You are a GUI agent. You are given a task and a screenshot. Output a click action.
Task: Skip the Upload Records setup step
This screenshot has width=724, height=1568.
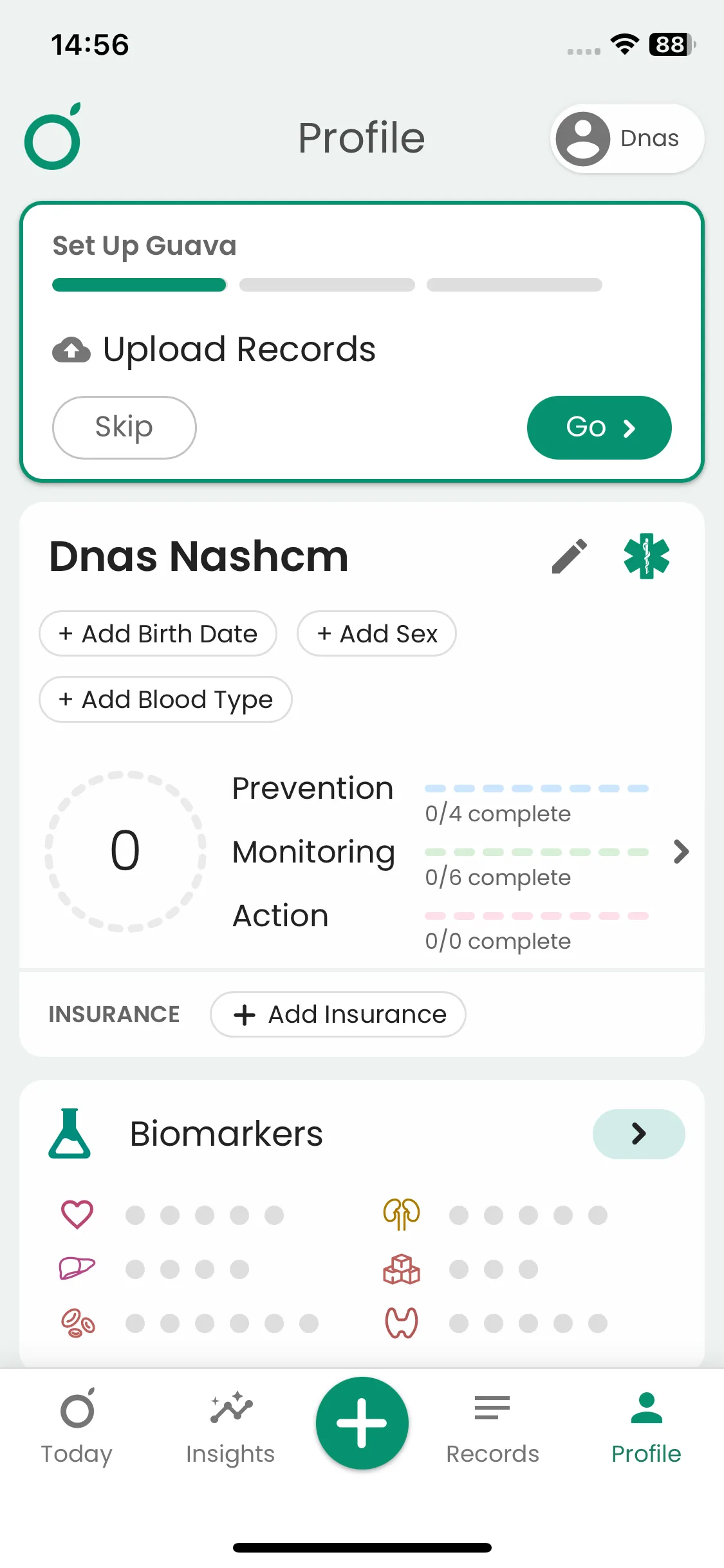tap(124, 427)
